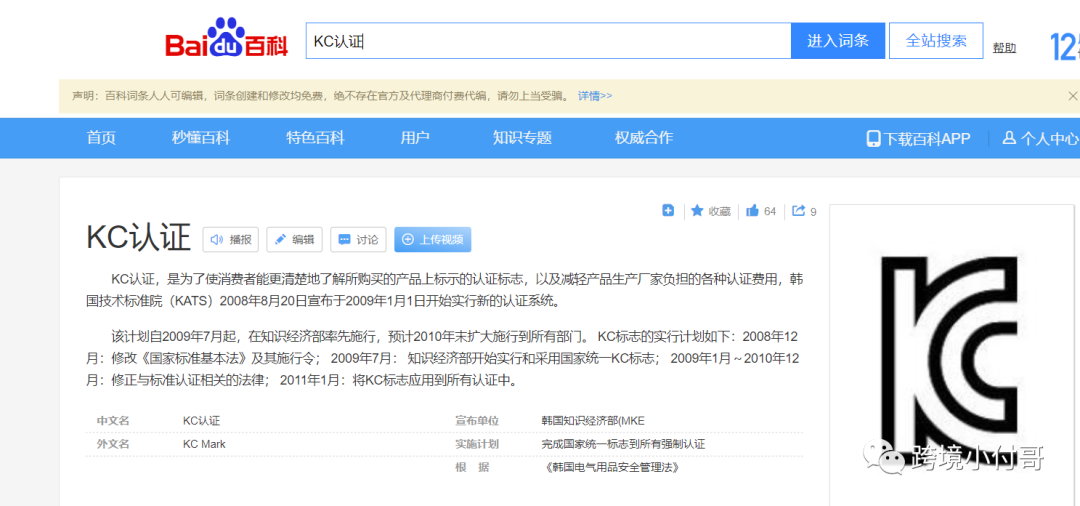This screenshot has height=506, width=1080.
Task: Open the 秒懂百科 menu item
Action: tap(200, 138)
